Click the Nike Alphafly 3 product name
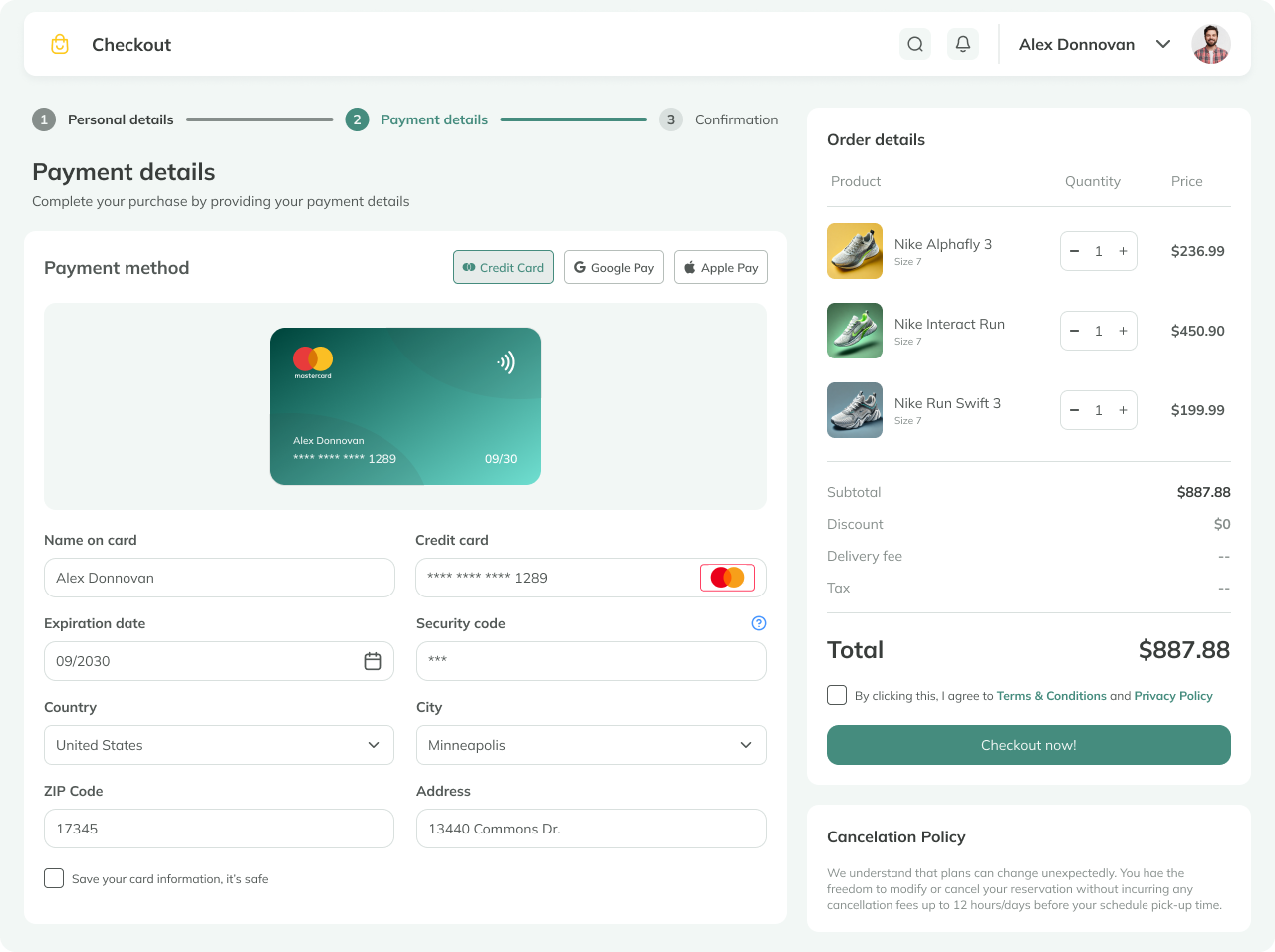Viewport: 1275px width, 952px height. (943, 244)
